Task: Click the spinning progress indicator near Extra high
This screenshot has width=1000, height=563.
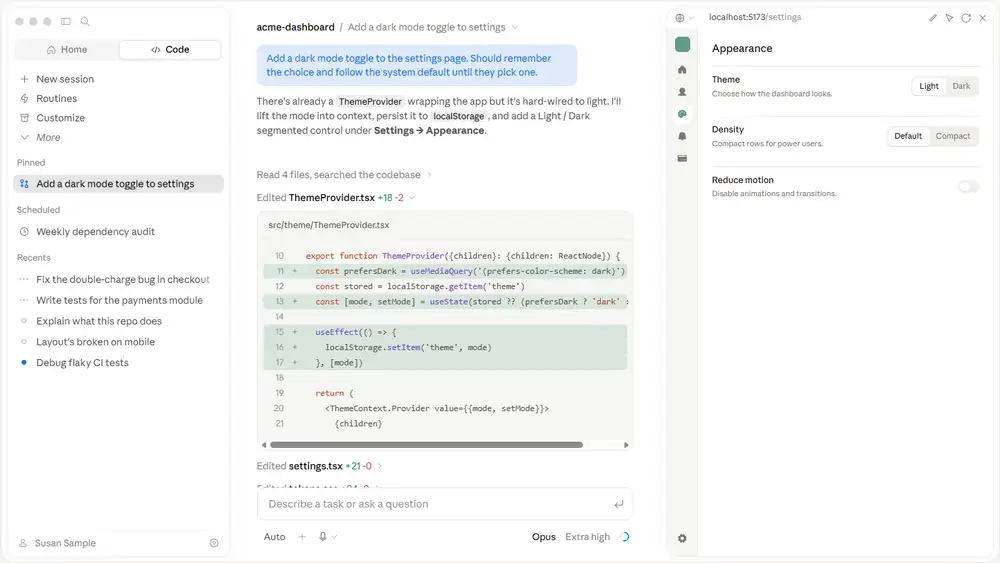Action: (625, 537)
